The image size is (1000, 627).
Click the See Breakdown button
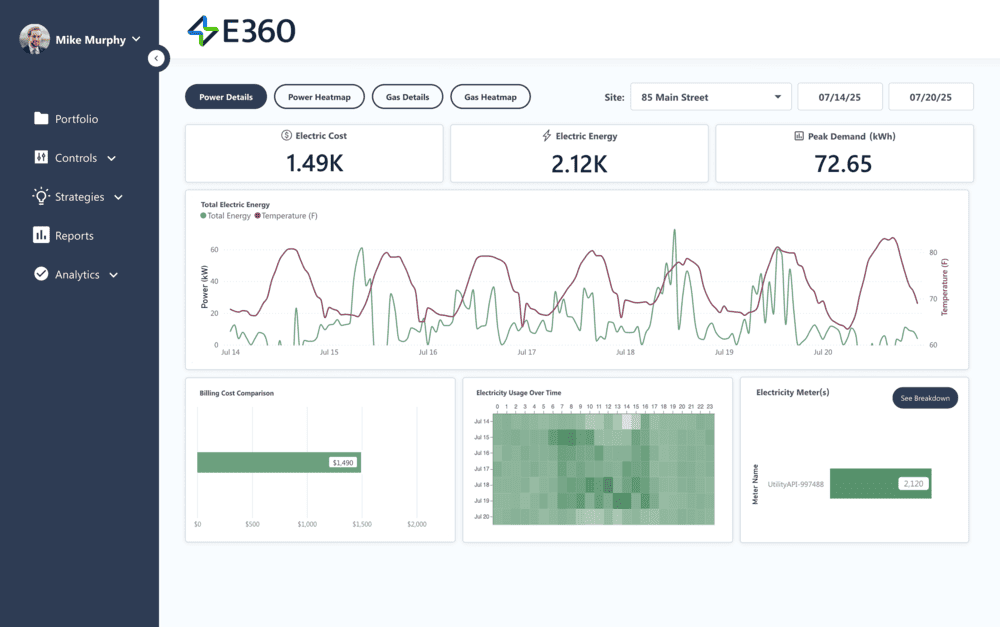click(x=924, y=397)
